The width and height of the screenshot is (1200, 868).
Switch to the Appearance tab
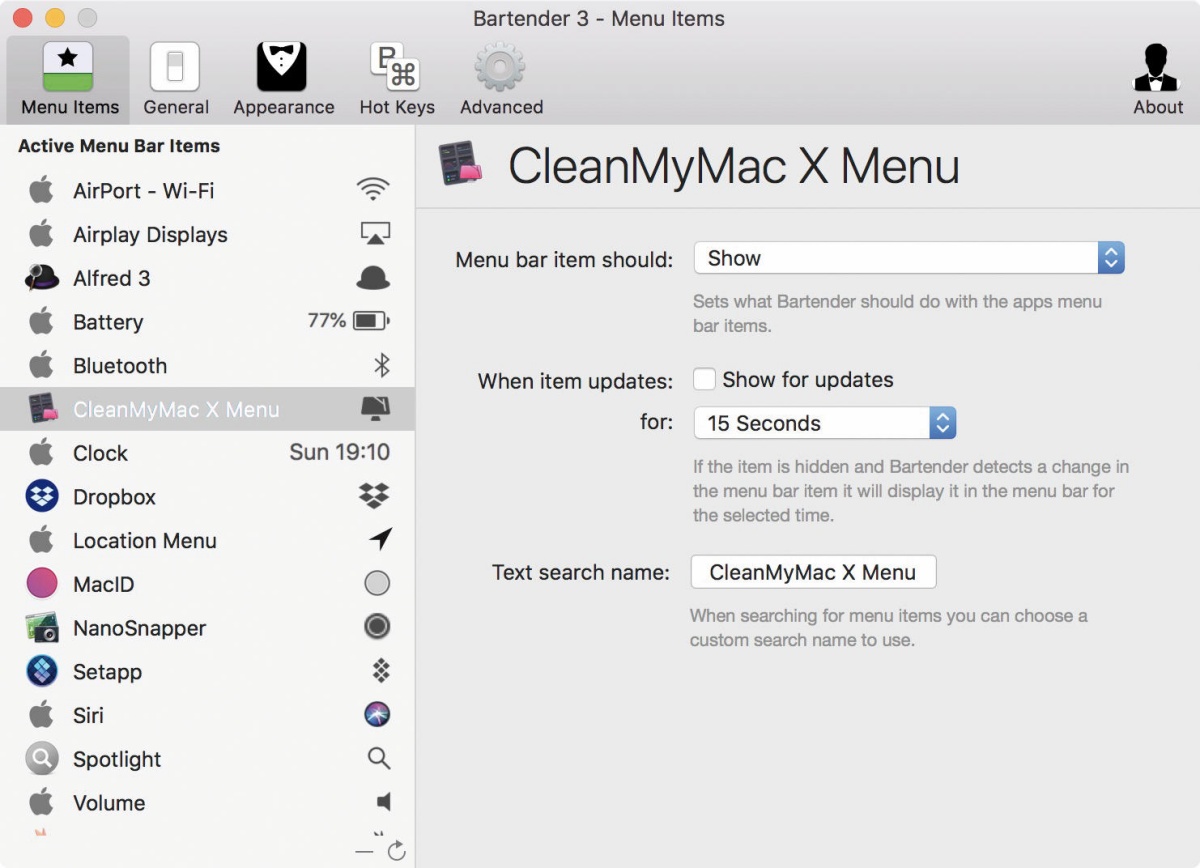pos(283,80)
